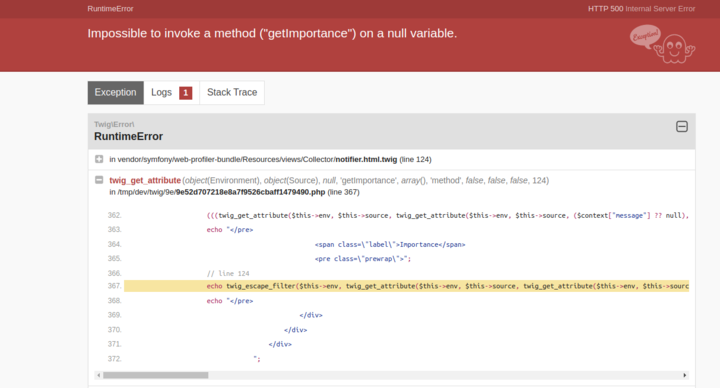
Task: Select the Exception tab
Action: 115,92
